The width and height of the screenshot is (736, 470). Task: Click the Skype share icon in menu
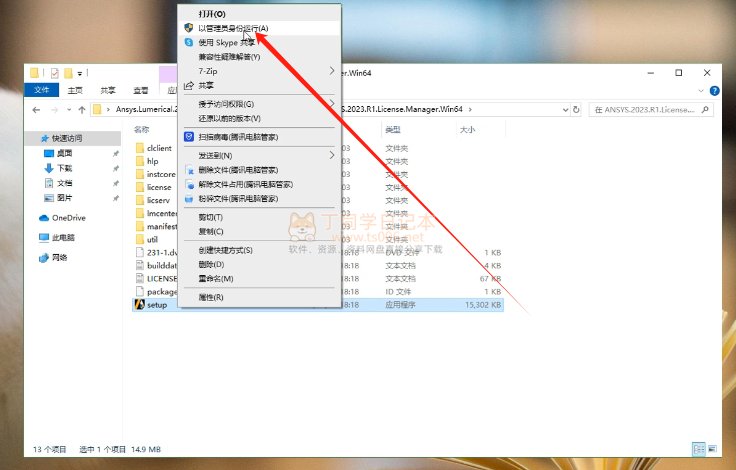click(x=188, y=43)
